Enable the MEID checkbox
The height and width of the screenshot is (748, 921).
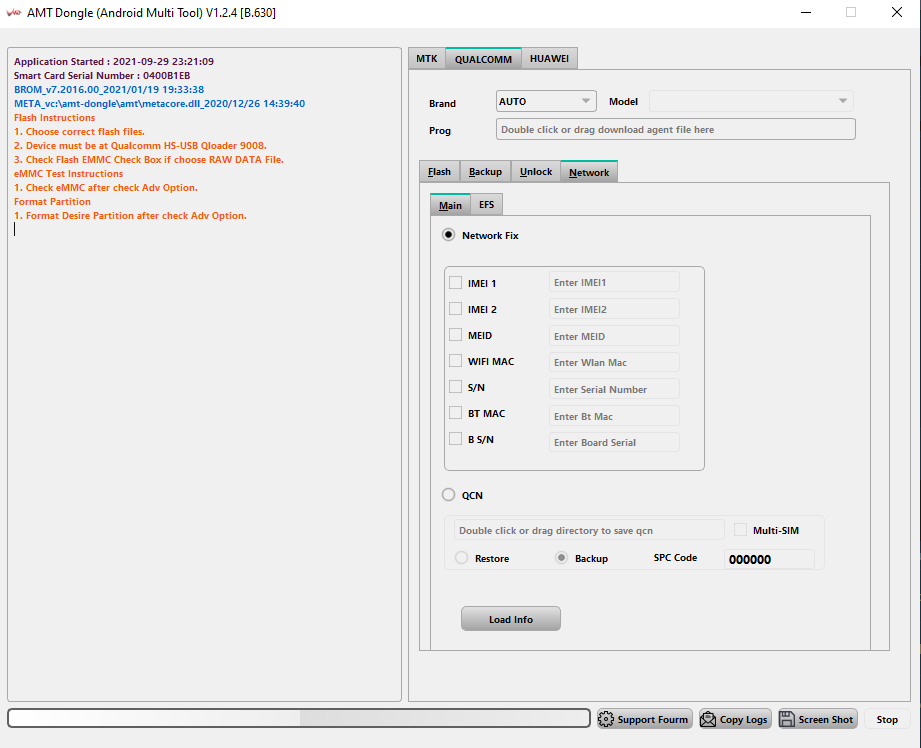[x=455, y=335]
